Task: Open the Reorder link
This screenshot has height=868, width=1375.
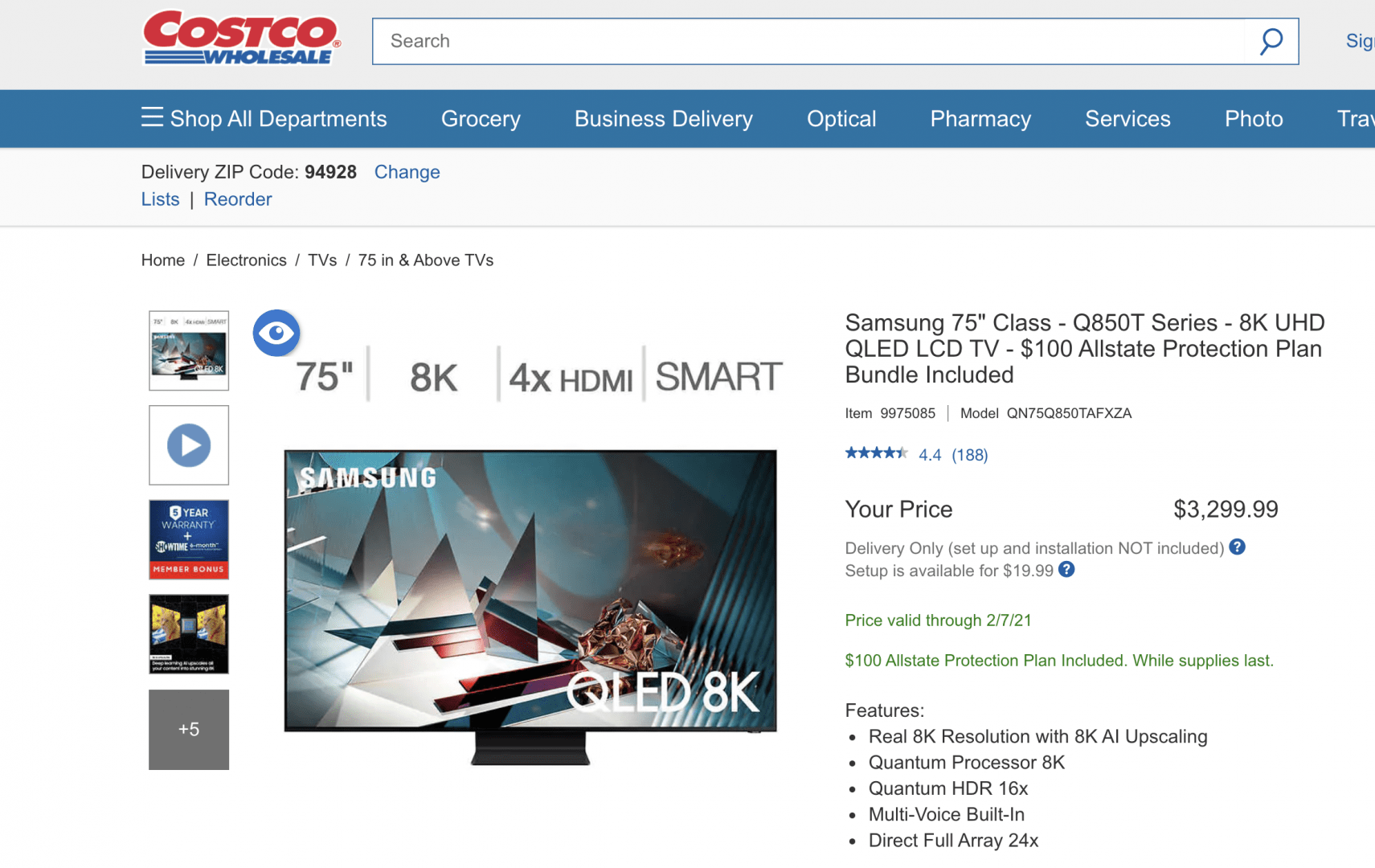Action: click(x=238, y=199)
